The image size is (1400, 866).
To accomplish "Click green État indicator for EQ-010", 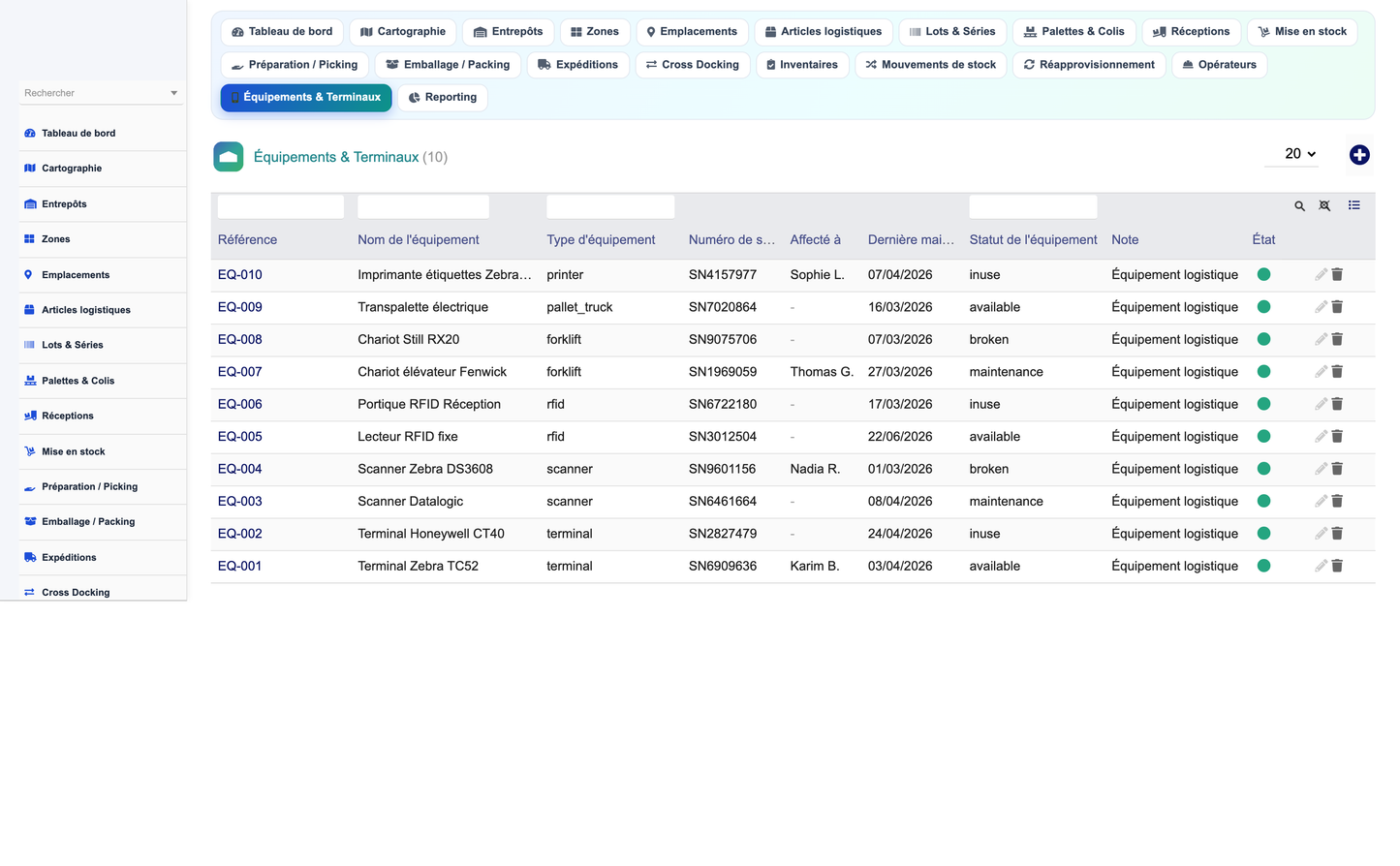I will [x=1263, y=275].
